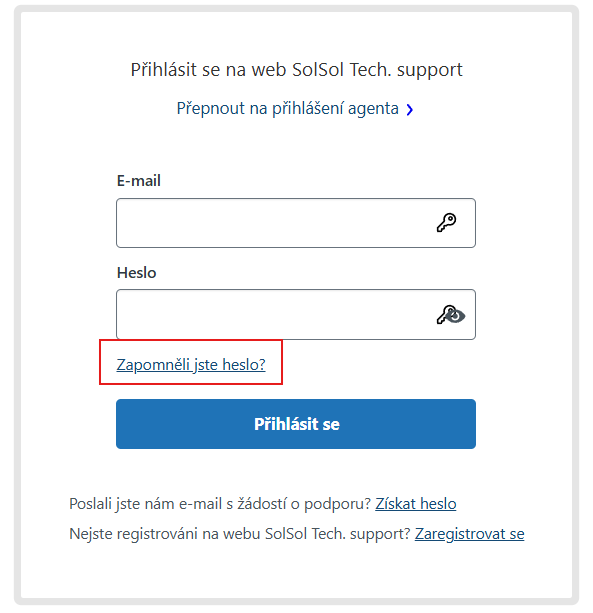The width and height of the screenshot is (593, 613).
Task: Click the key icon in the E-mail field
Action: pos(446,223)
